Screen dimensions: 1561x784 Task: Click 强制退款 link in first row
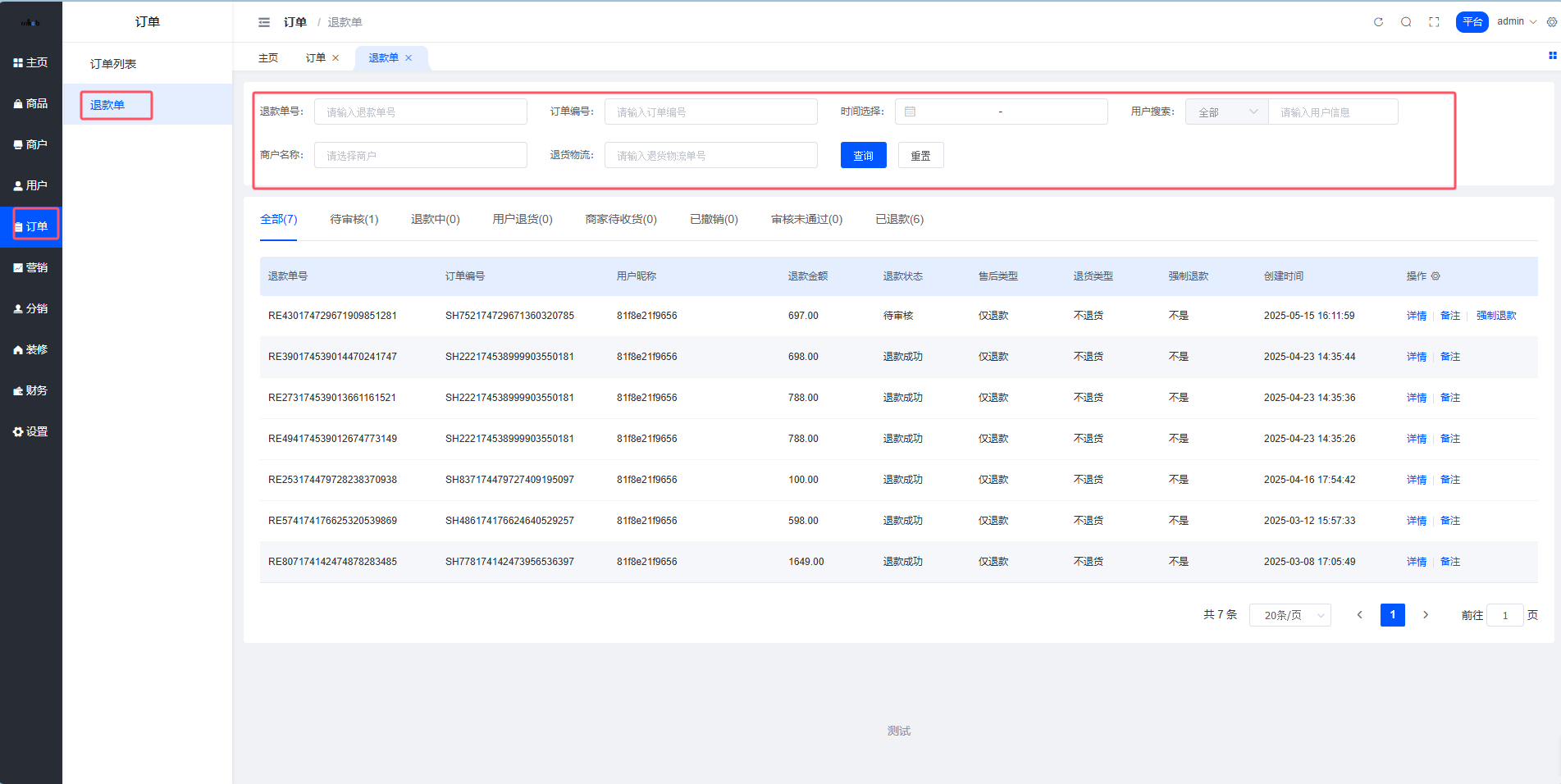point(1496,316)
